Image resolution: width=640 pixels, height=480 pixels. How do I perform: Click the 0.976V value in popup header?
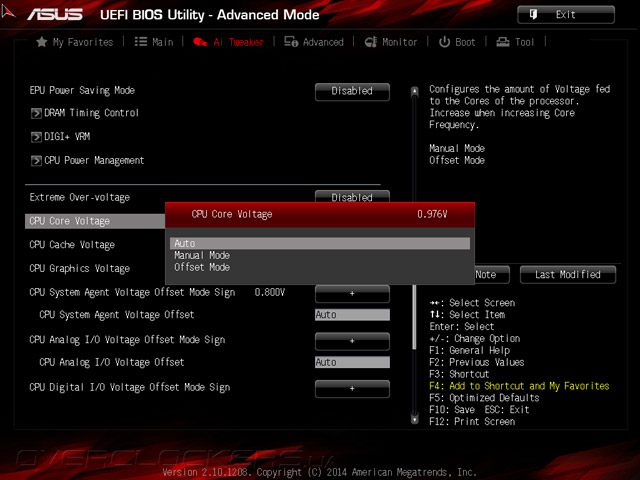tap(432, 214)
